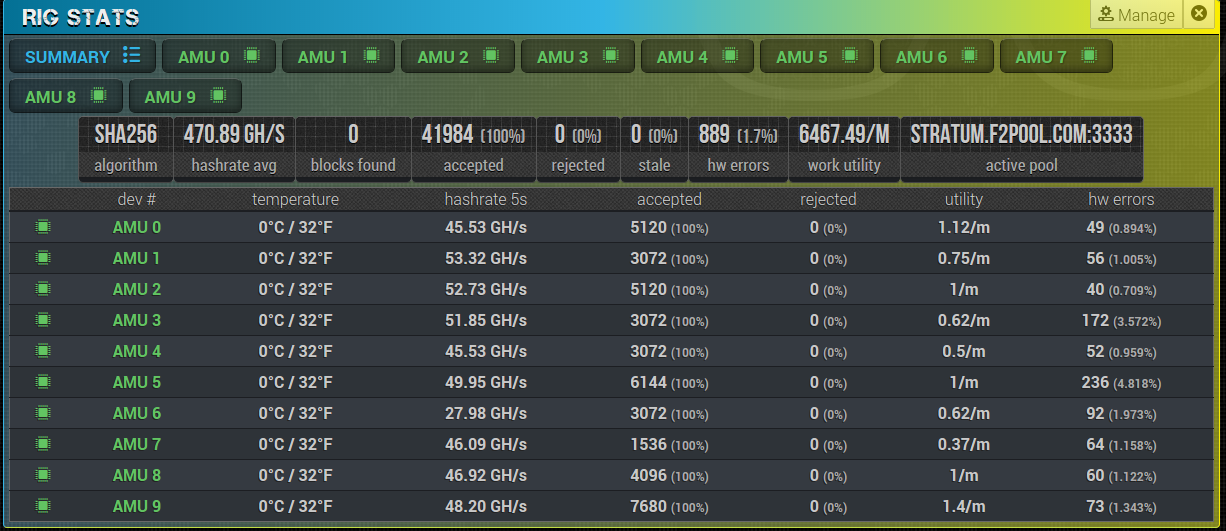Switch to the AMU 4 tab
The image size is (1226, 531).
point(697,57)
